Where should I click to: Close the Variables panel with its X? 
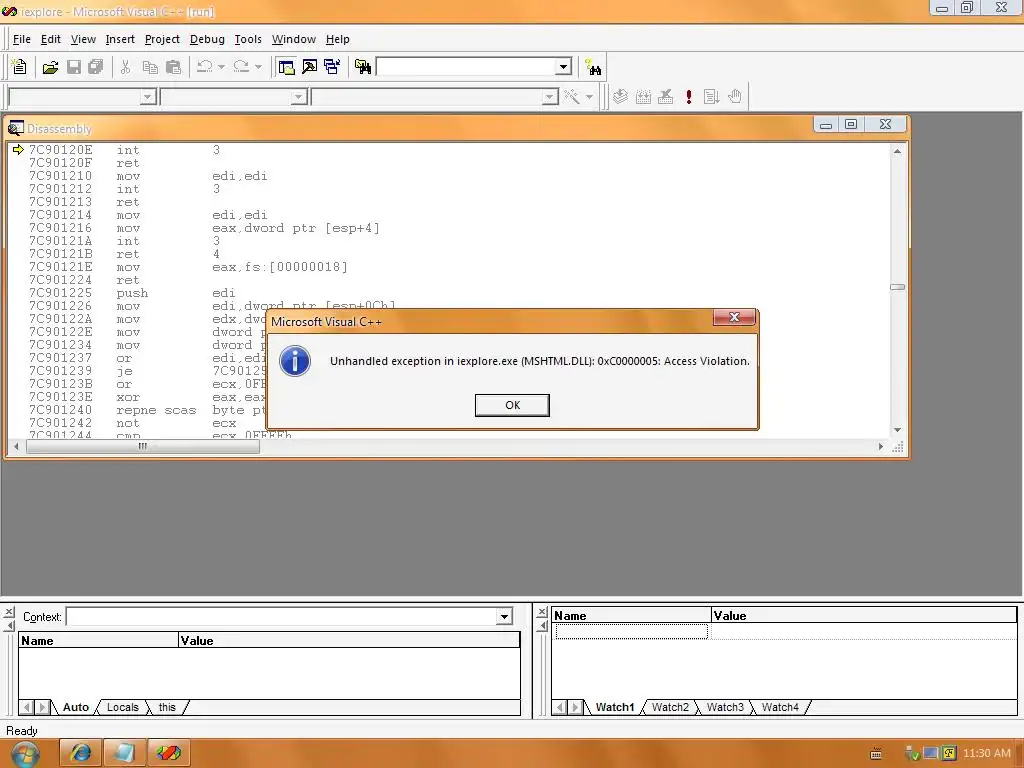pyautogui.click(x=9, y=612)
